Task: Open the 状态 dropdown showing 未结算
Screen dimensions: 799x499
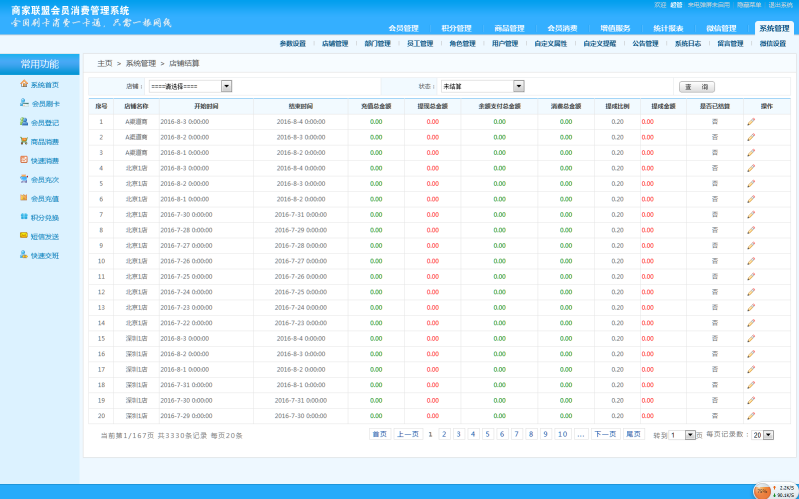Action: pyautogui.click(x=518, y=86)
